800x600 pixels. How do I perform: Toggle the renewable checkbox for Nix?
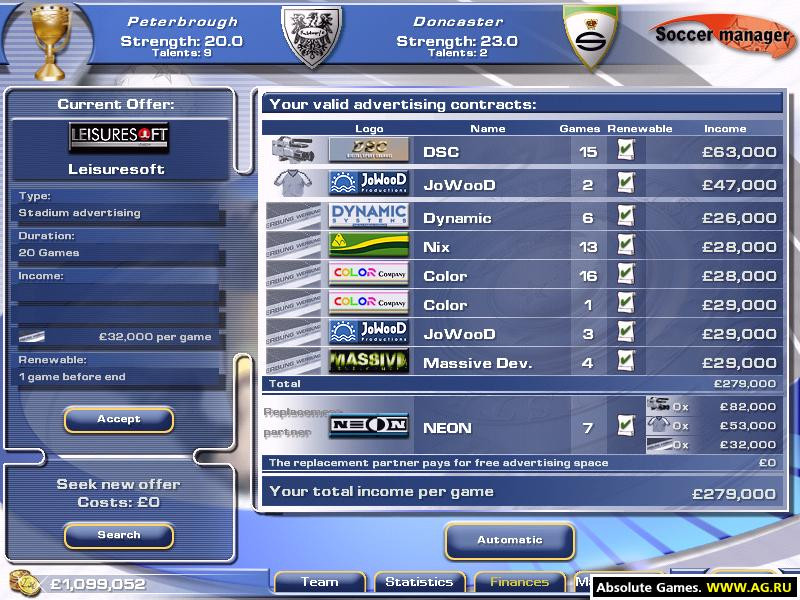pos(626,245)
